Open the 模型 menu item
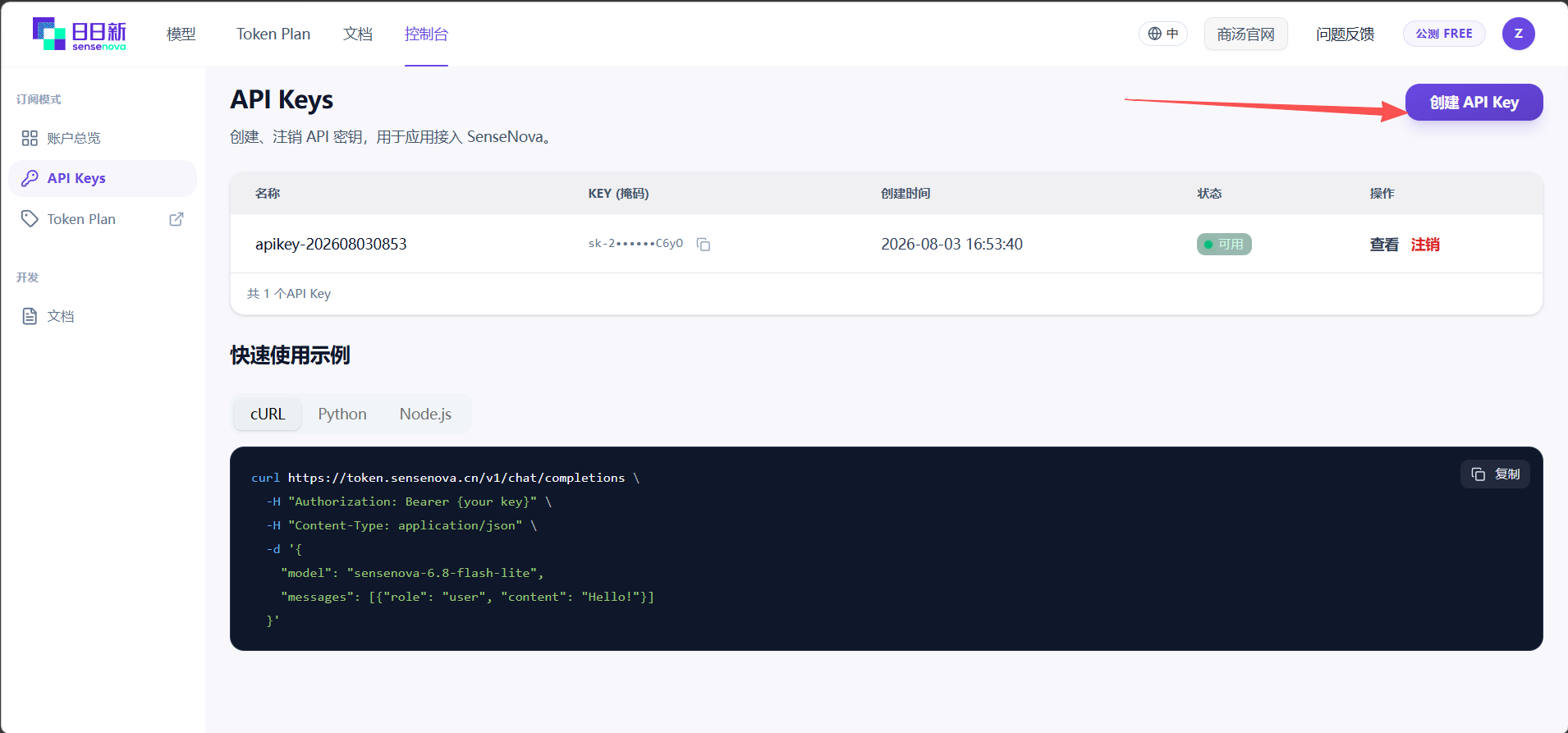Image resolution: width=1568 pixels, height=733 pixels. point(181,34)
